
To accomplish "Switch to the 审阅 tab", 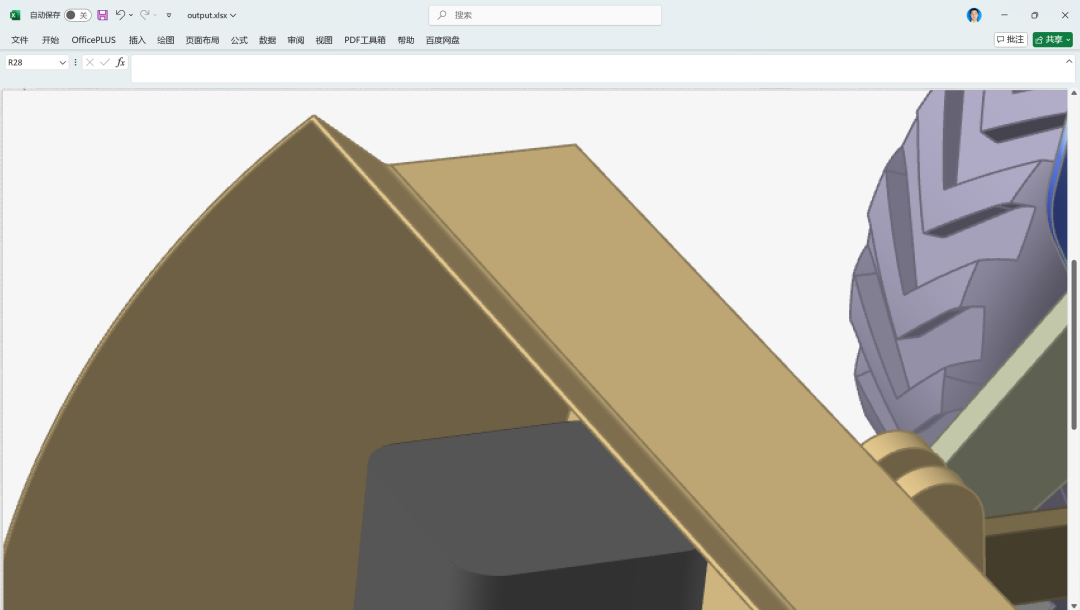I will 295,40.
